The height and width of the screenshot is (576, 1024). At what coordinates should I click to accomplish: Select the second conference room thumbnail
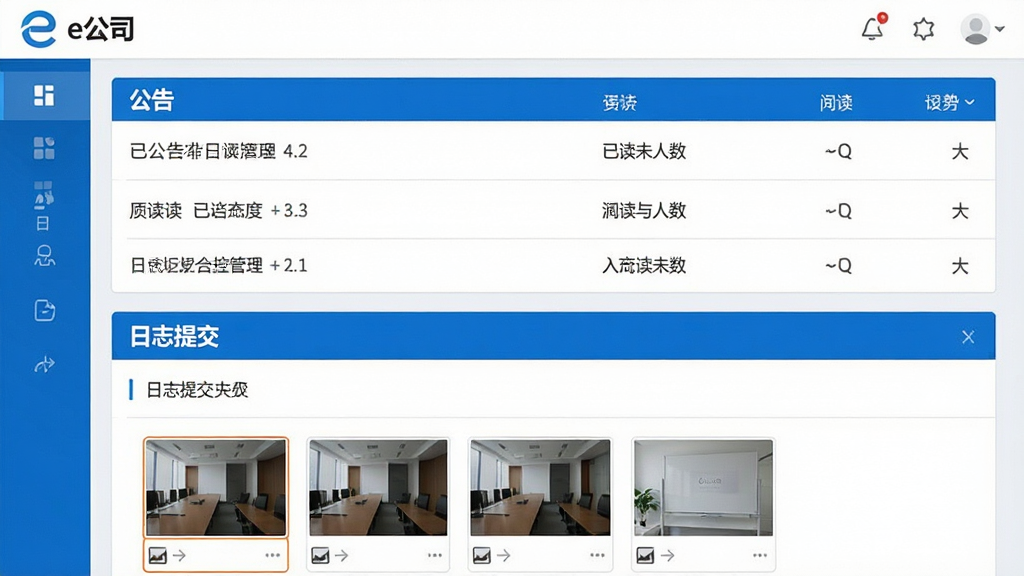(378, 488)
